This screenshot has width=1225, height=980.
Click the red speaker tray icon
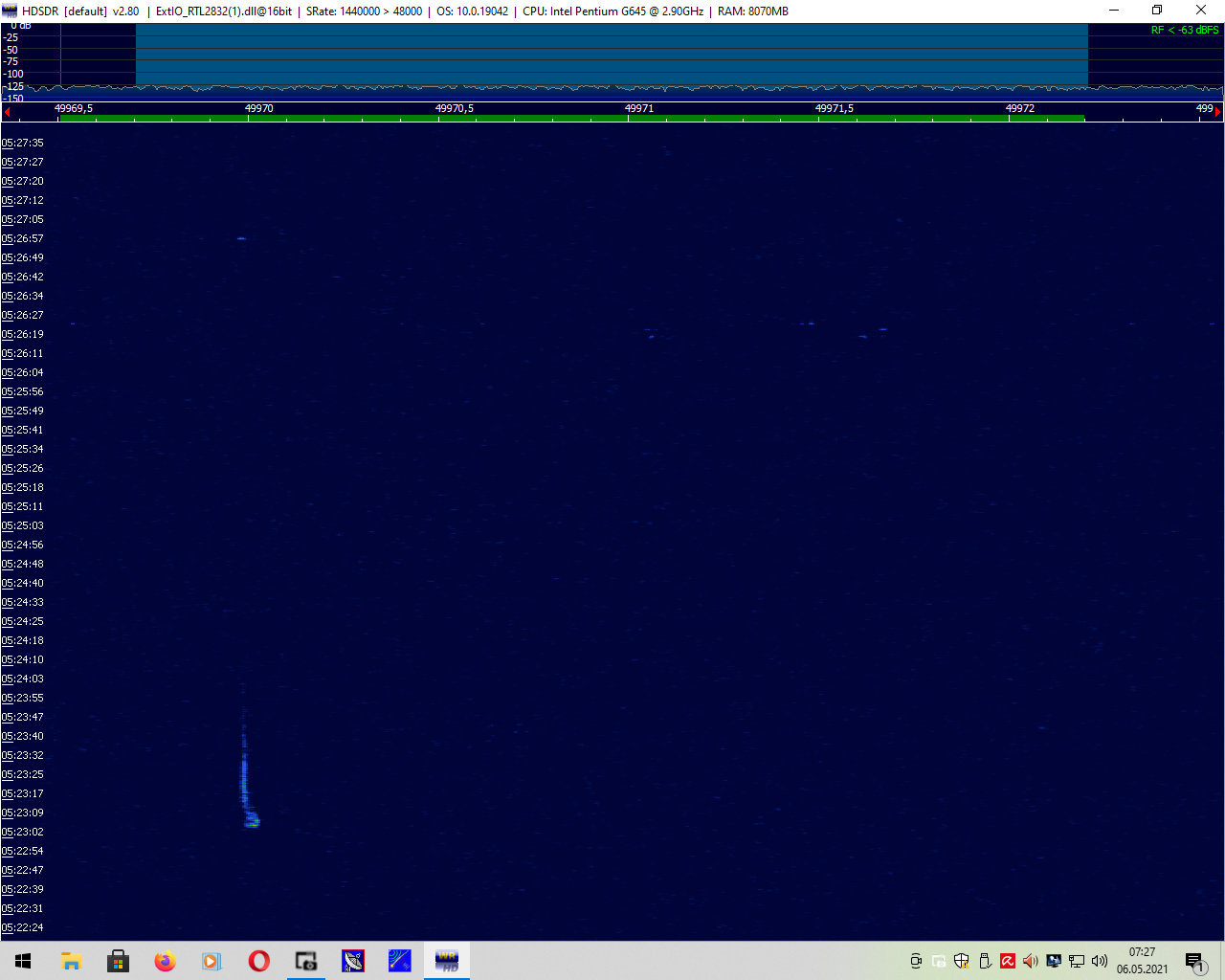pyautogui.click(x=1031, y=961)
